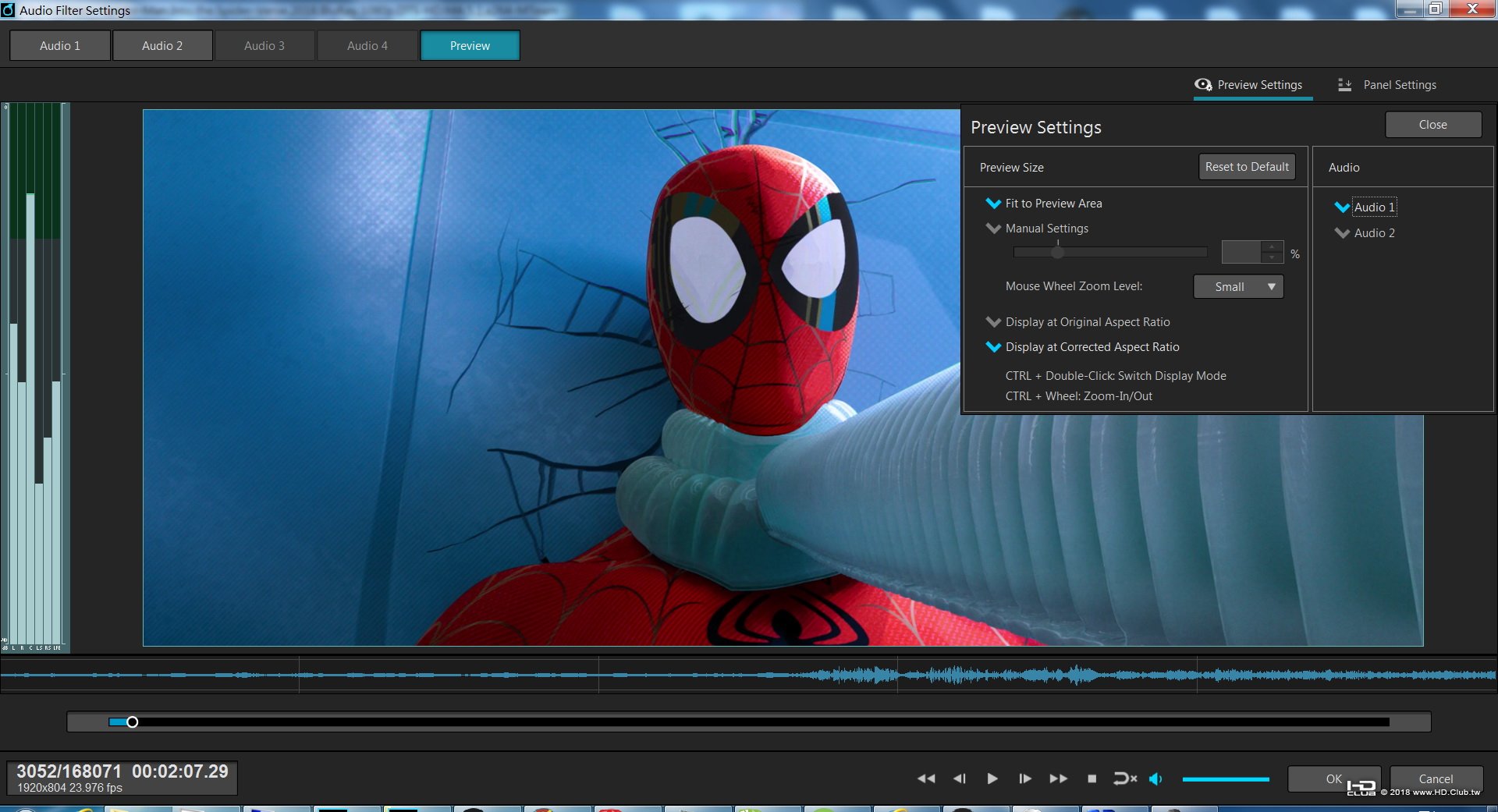The width and height of the screenshot is (1498, 812).
Task: Toggle the loop playback icon
Action: point(1124,778)
